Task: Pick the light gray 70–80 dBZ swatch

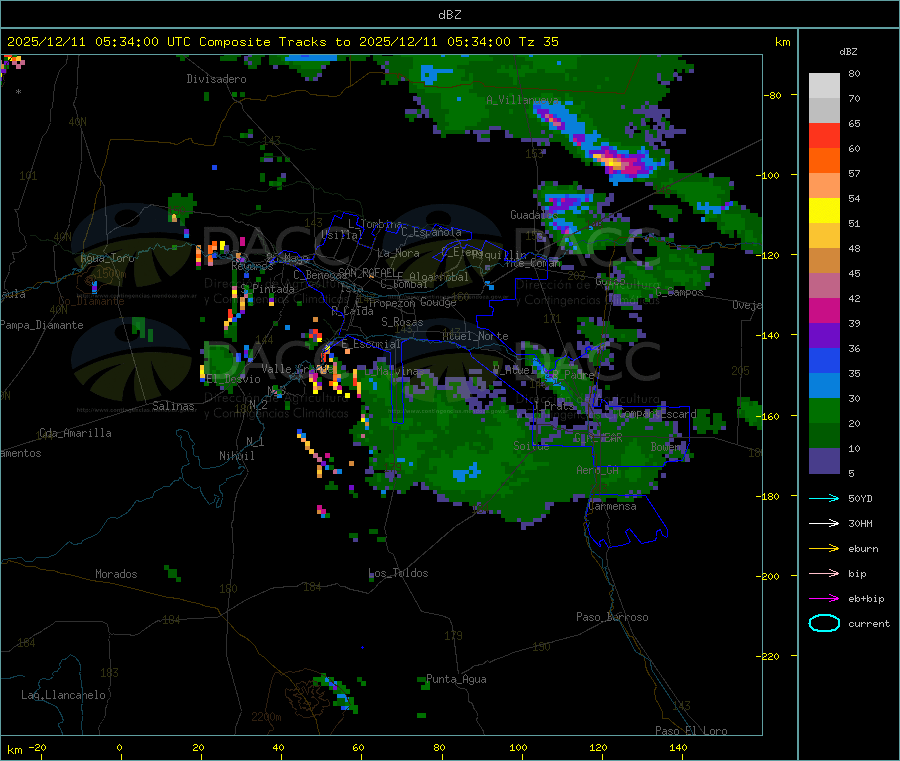Action: [x=824, y=86]
